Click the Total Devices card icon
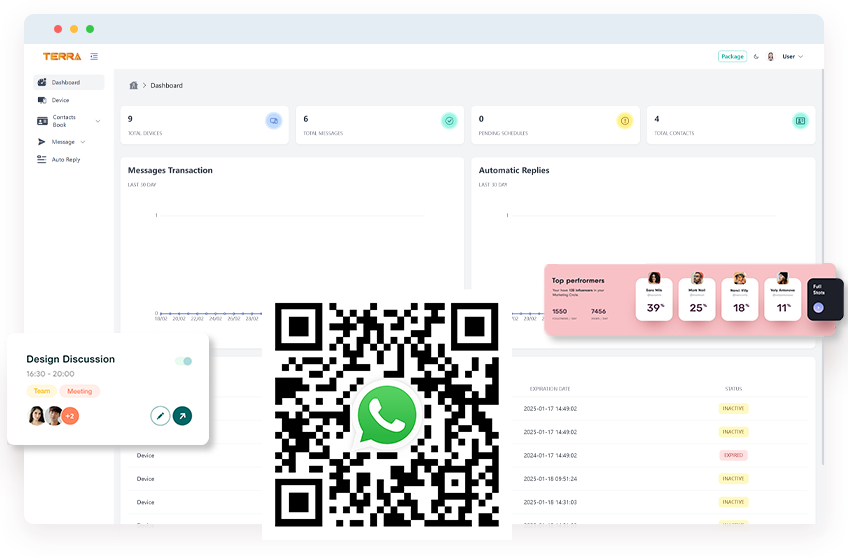Image resolution: width=848 pixels, height=558 pixels. tap(274, 121)
